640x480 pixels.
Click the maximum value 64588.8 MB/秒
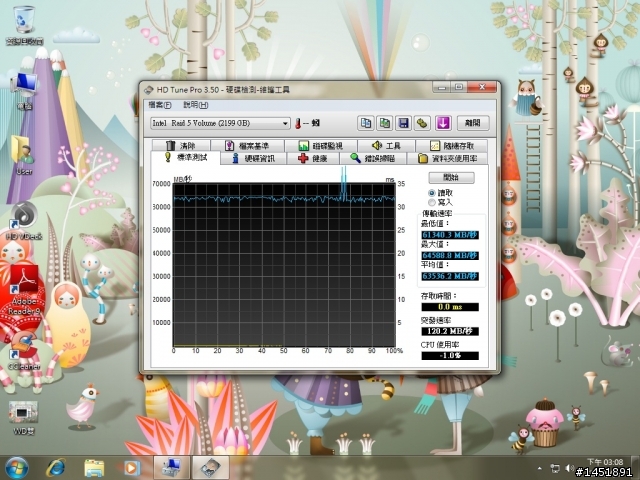450,256
